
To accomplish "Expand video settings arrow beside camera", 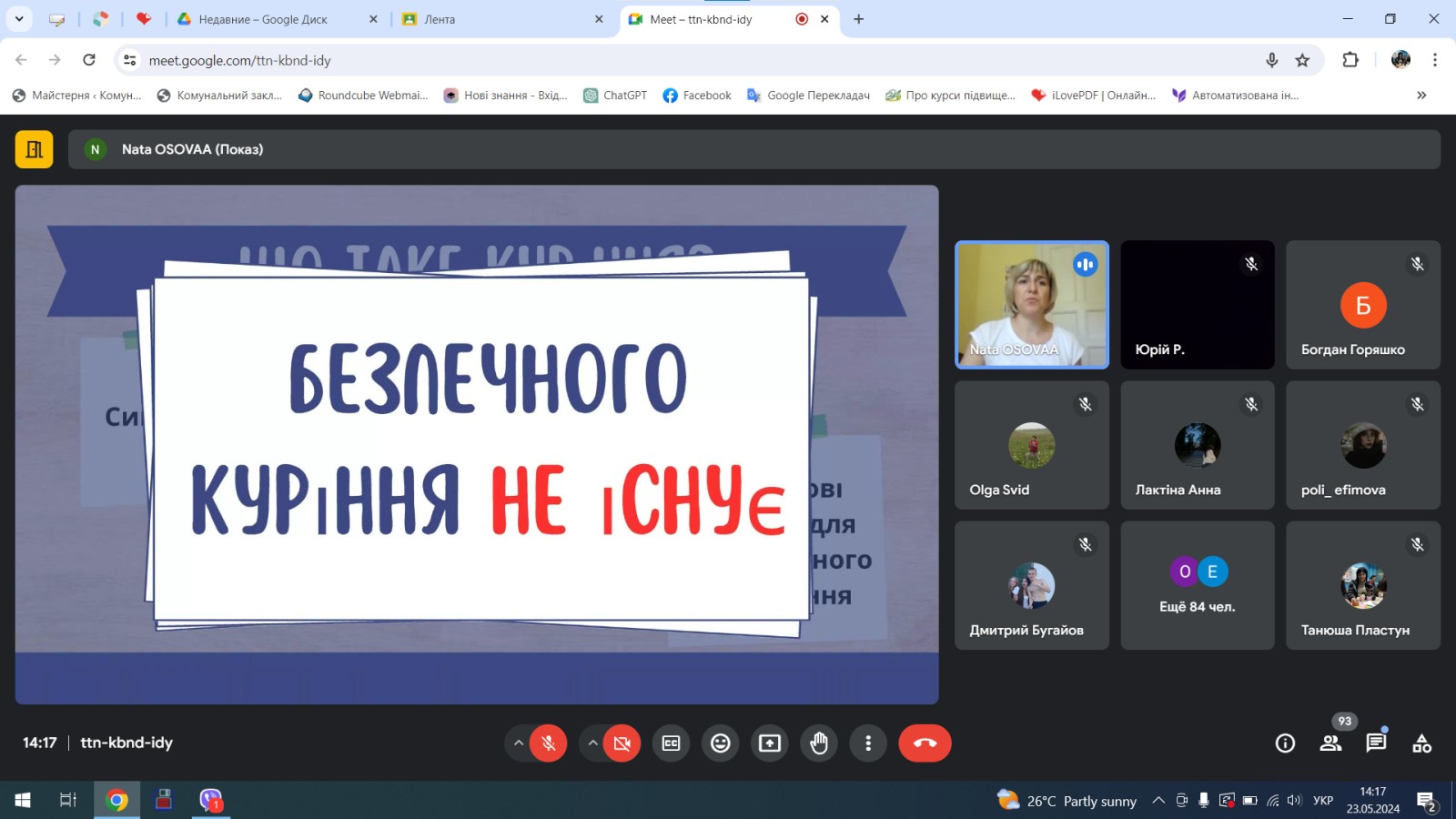I will (x=592, y=743).
